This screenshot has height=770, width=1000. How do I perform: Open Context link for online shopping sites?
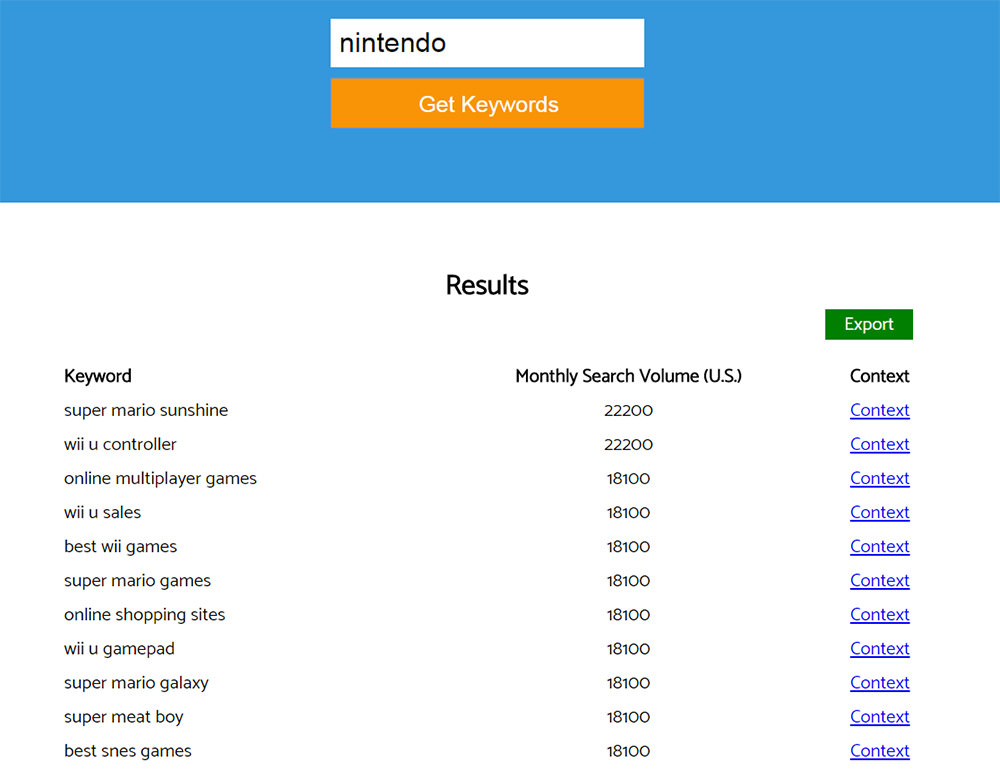[x=879, y=614]
